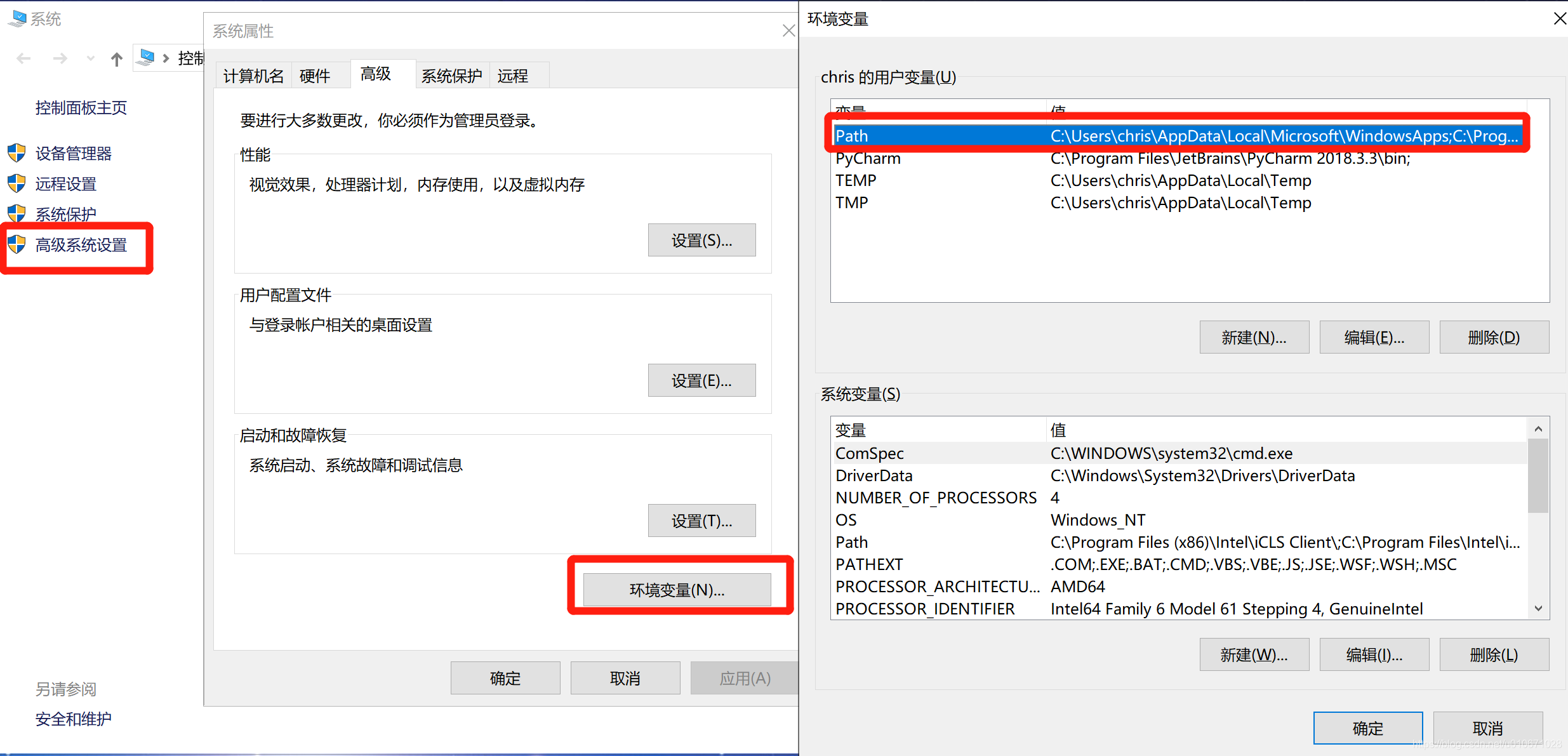Select the PATHEXT system variable row

click(x=868, y=564)
